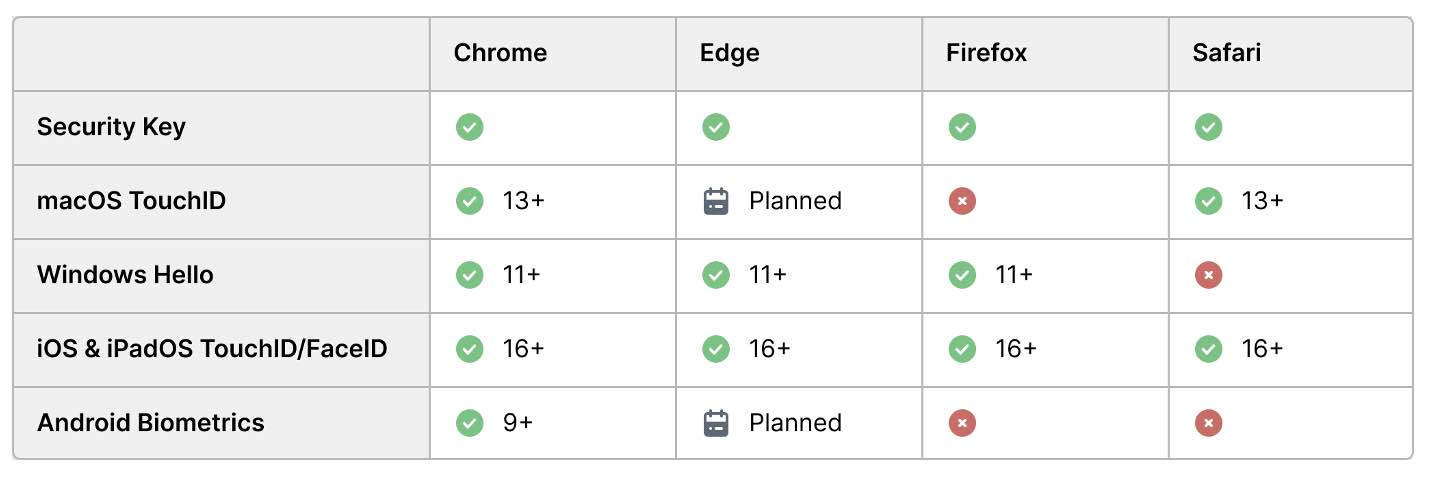Screen dimensions: 1432x478
Task: Click the Security Key row label
Action: pyautogui.click(x=111, y=127)
